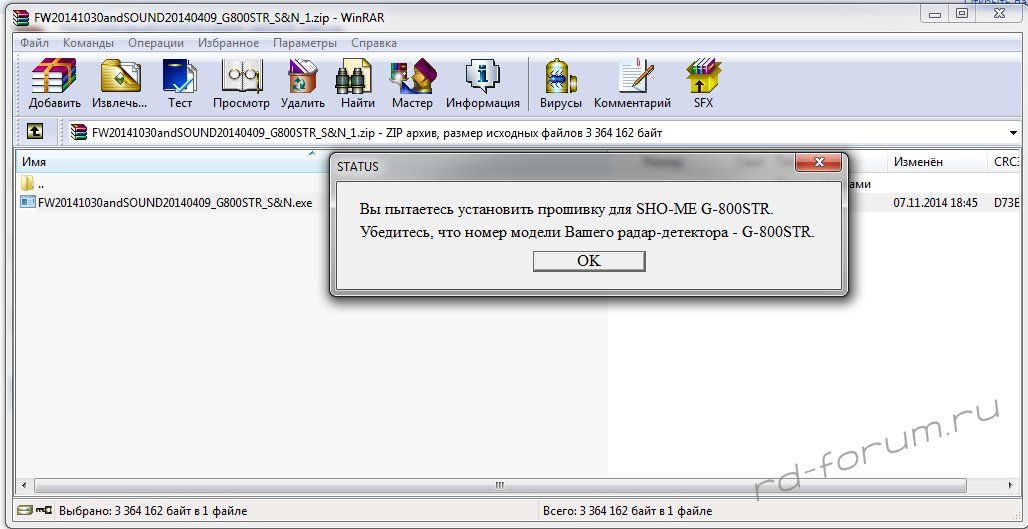Confirm the STATUS dialog with OK

589,261
